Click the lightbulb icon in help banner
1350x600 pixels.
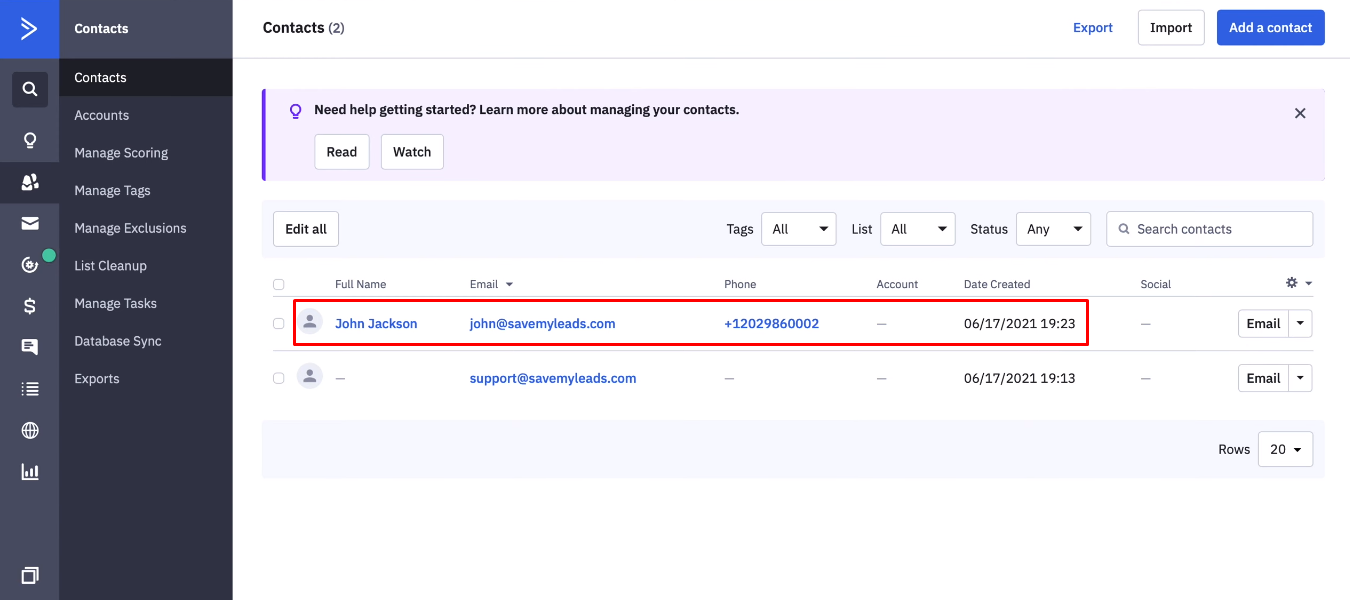pos(295,111)
